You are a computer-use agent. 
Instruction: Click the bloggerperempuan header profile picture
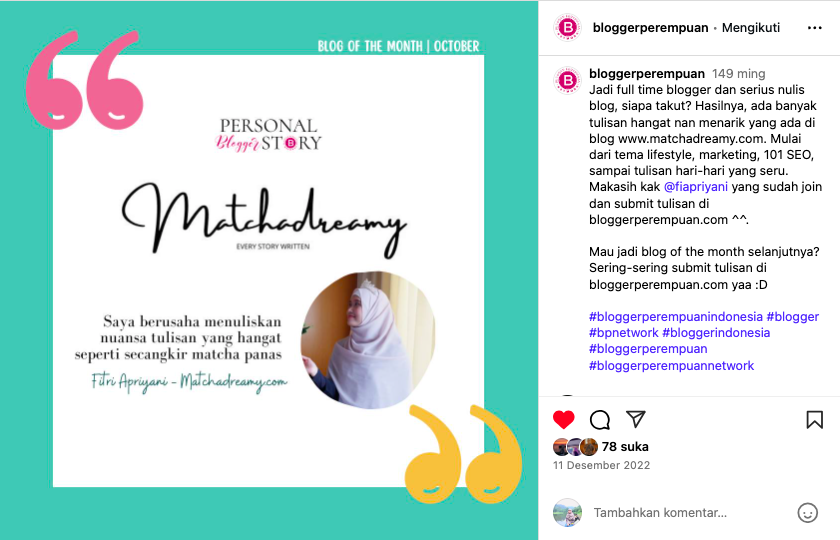pyautogui.click(x=568, y=27)
